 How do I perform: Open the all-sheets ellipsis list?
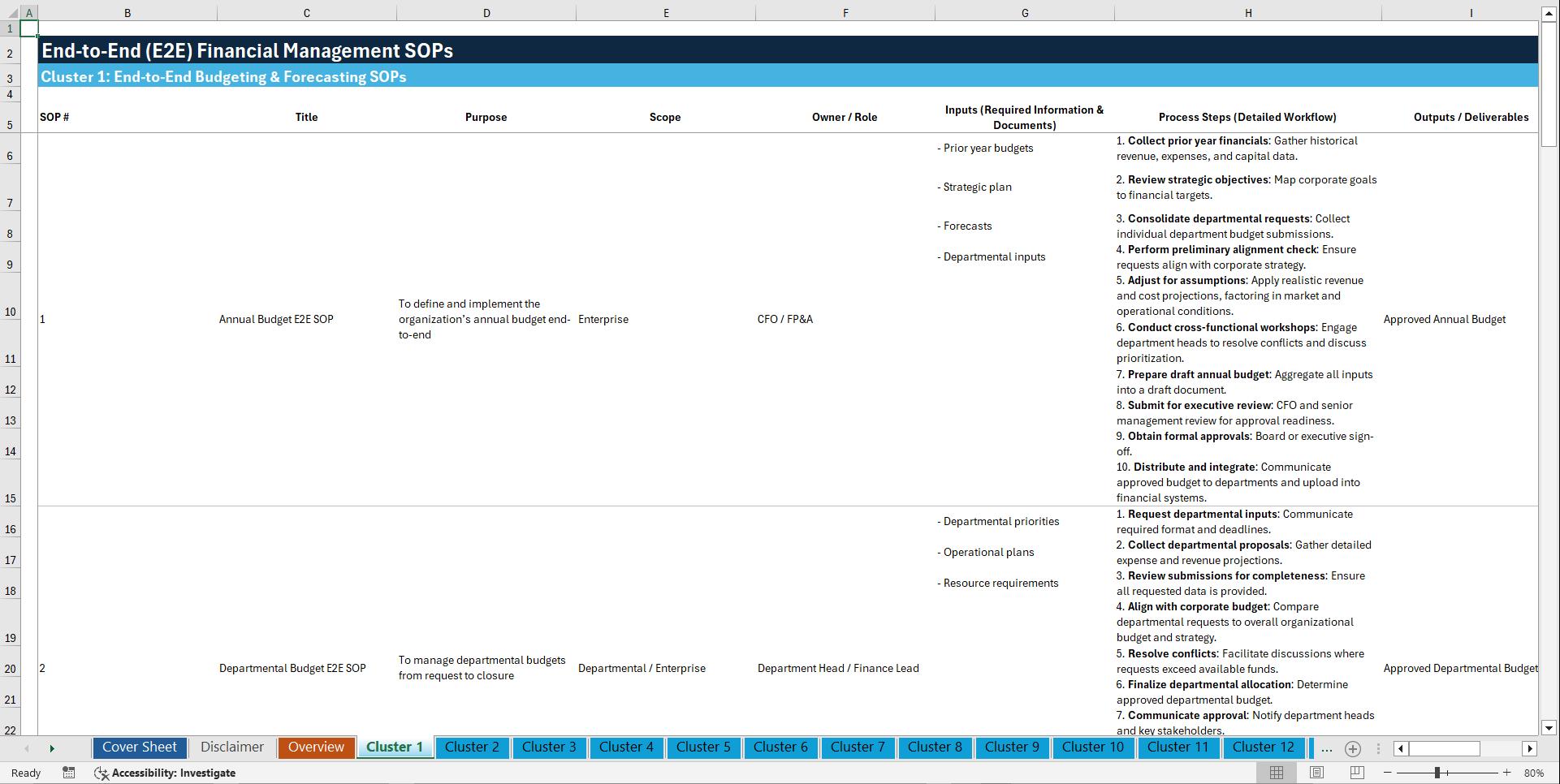click(x=1327, y=748)
